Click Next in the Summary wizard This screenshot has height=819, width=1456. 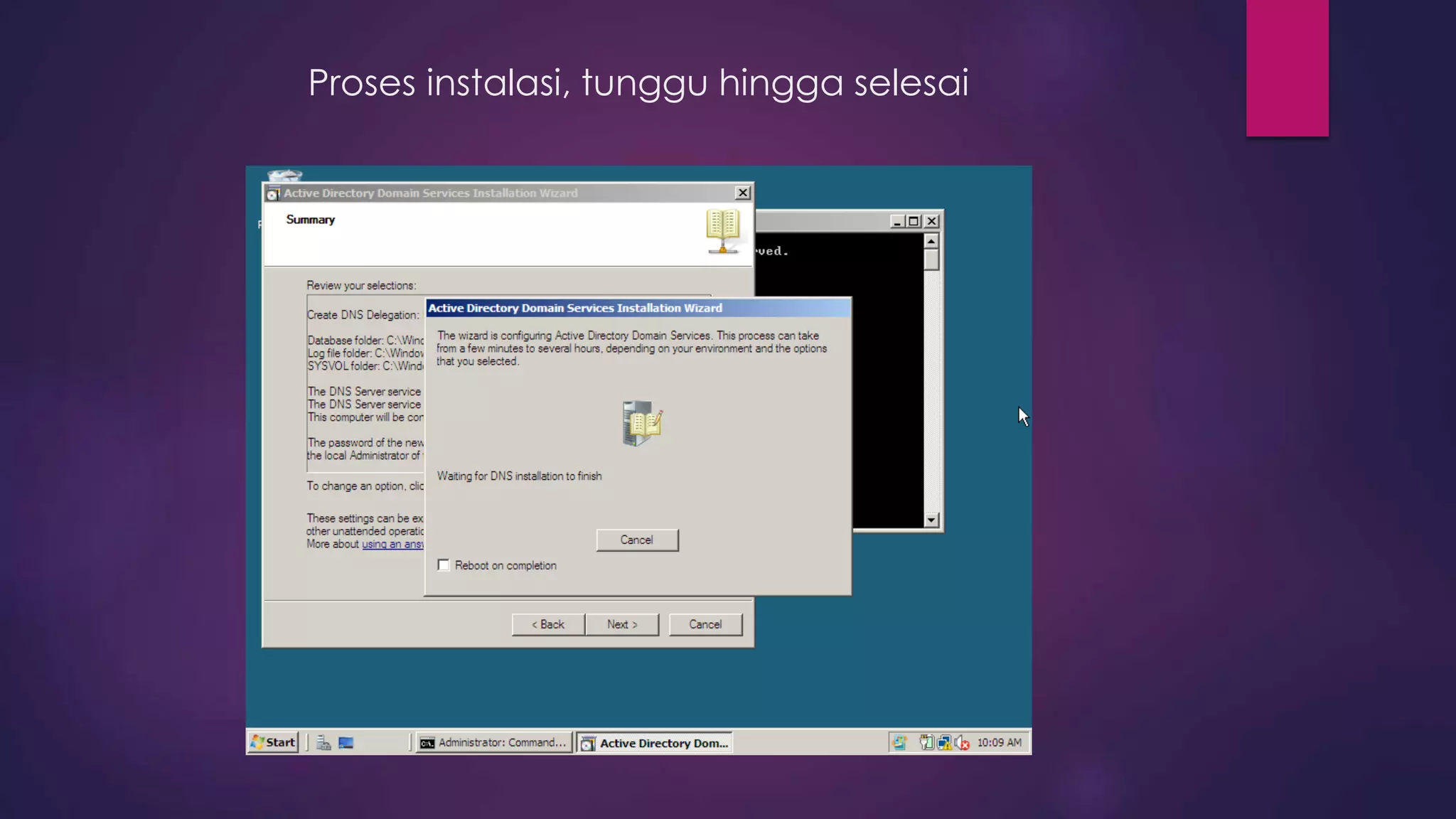622,624
